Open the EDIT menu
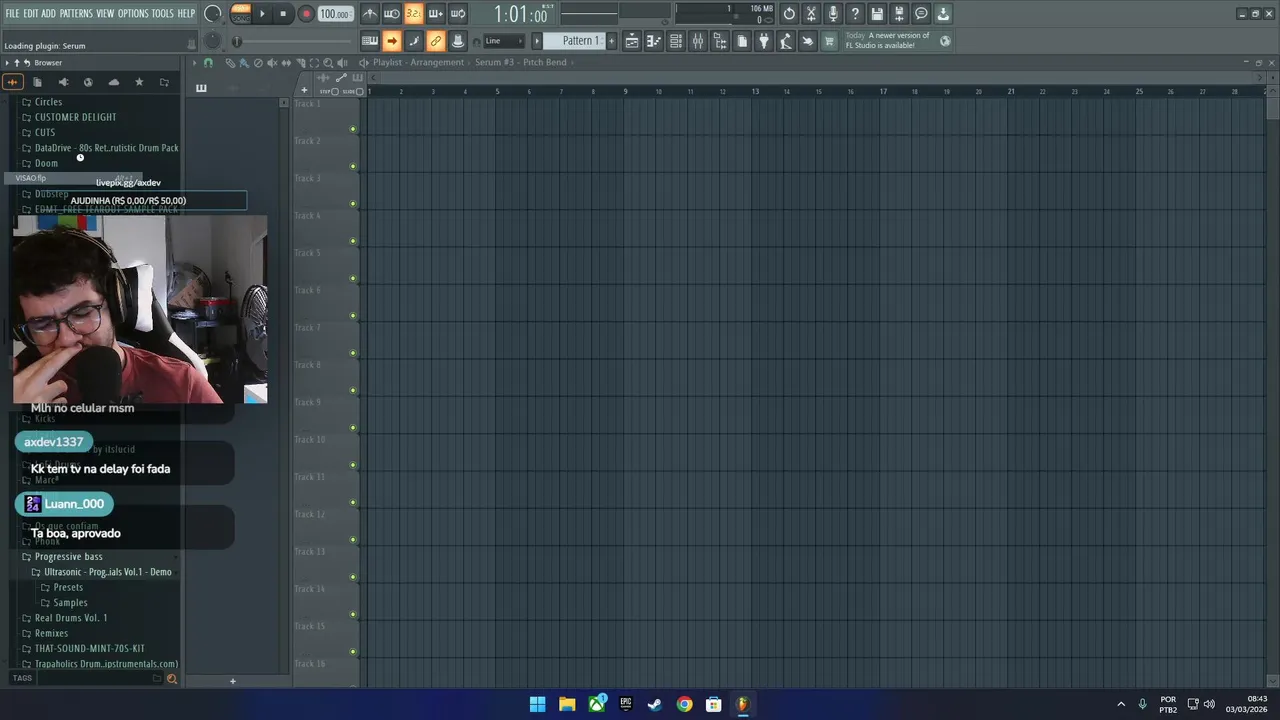 tap(31, 13)
